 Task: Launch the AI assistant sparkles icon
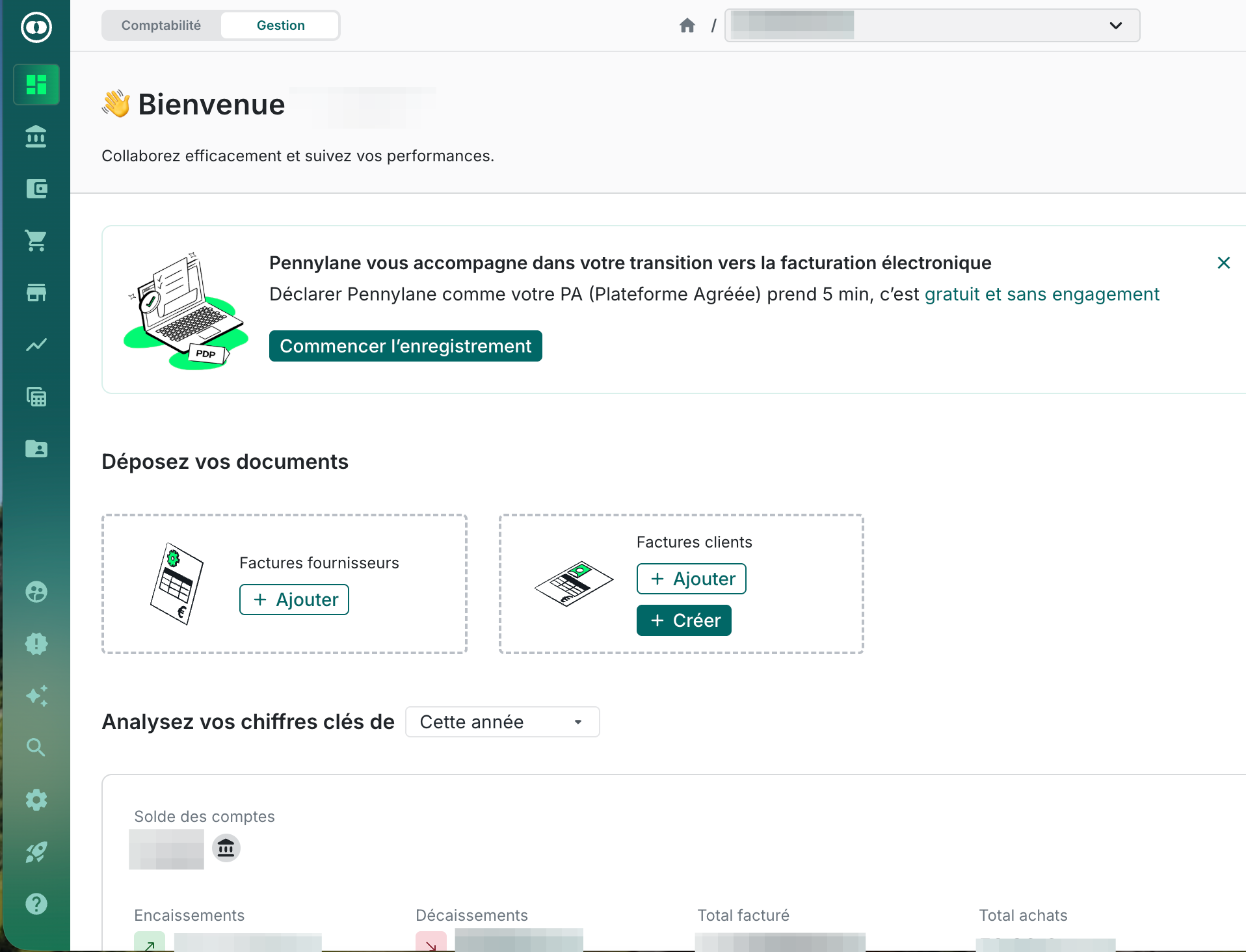[36, 696]
